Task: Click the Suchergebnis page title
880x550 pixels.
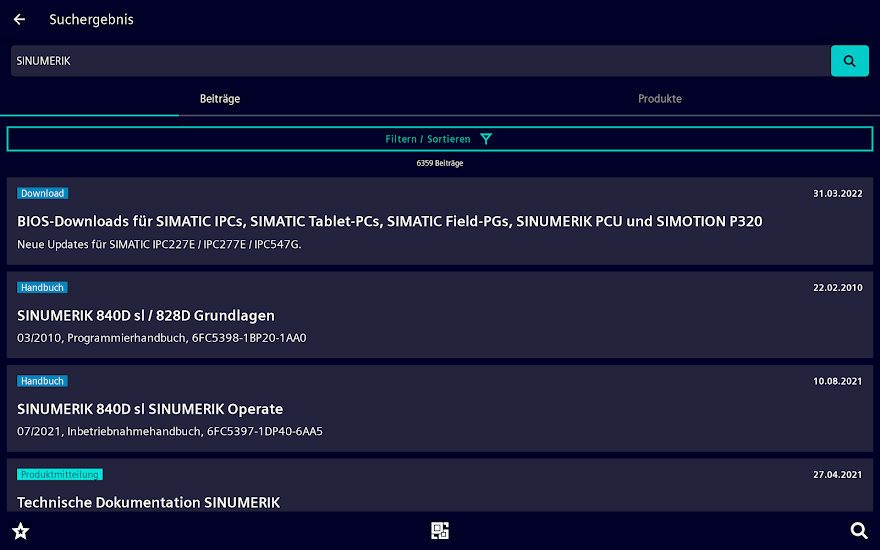Action: click(91, 20)
